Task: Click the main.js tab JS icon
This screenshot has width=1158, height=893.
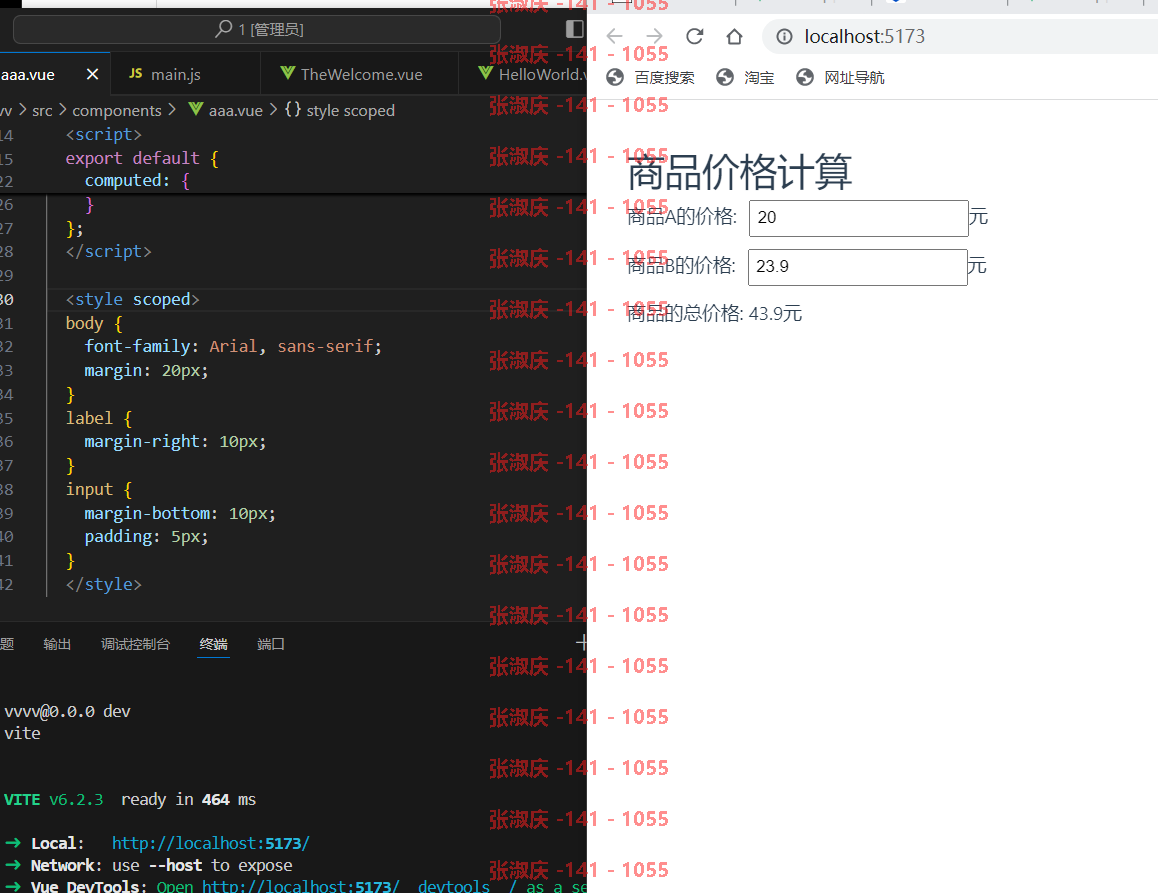Action: pos(136,73)
